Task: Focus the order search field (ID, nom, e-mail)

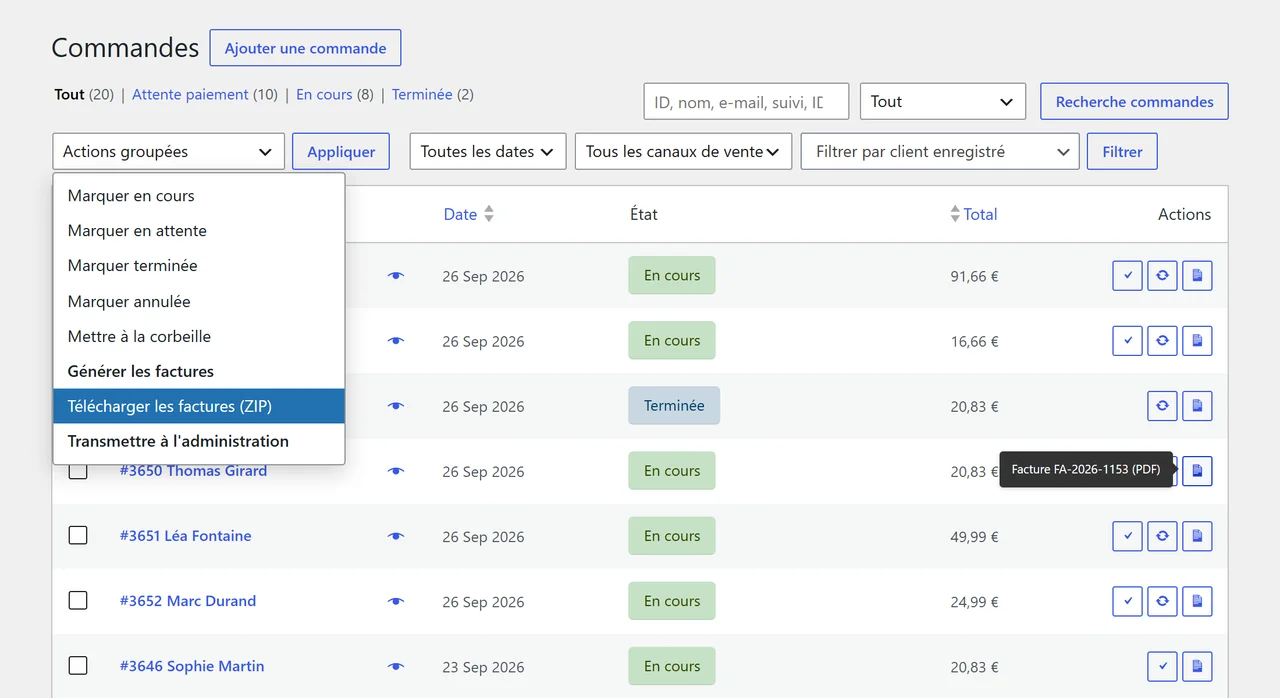Action: pos(746,102)
